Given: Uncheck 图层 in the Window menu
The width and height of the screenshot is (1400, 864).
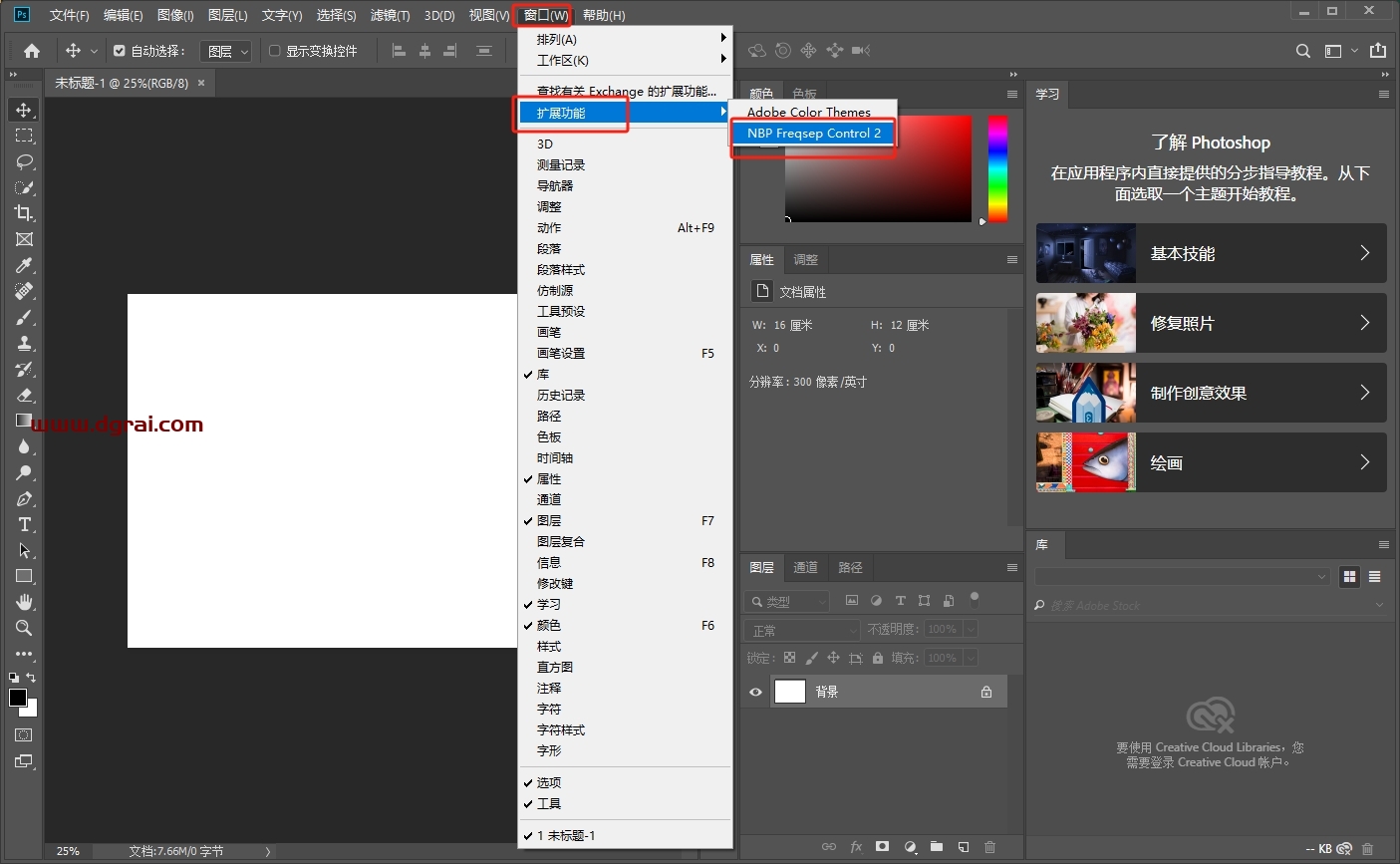Looking at the screenshot, I should tap(625, 521).
